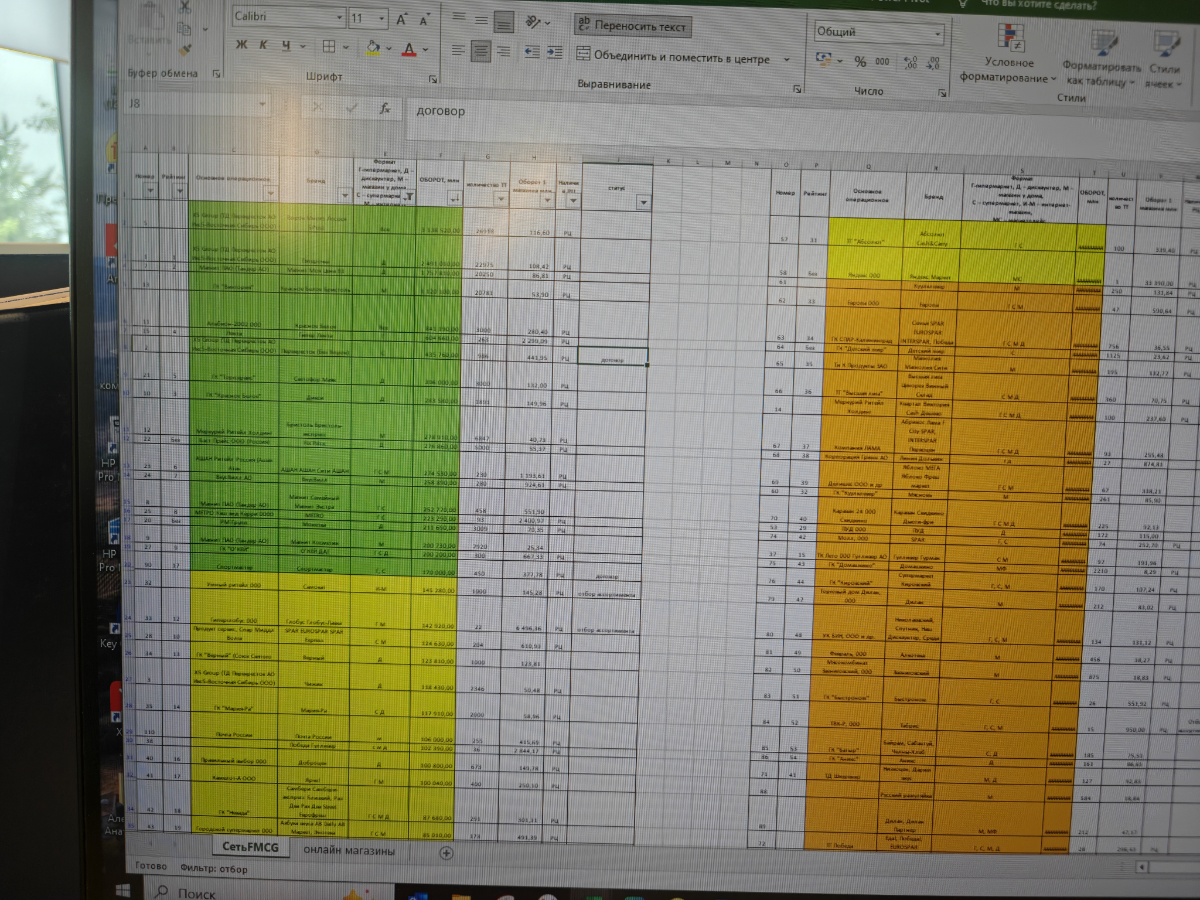Click insert function fx button
This screenshot has height=900, width=1200.
(x=383, y=108)
